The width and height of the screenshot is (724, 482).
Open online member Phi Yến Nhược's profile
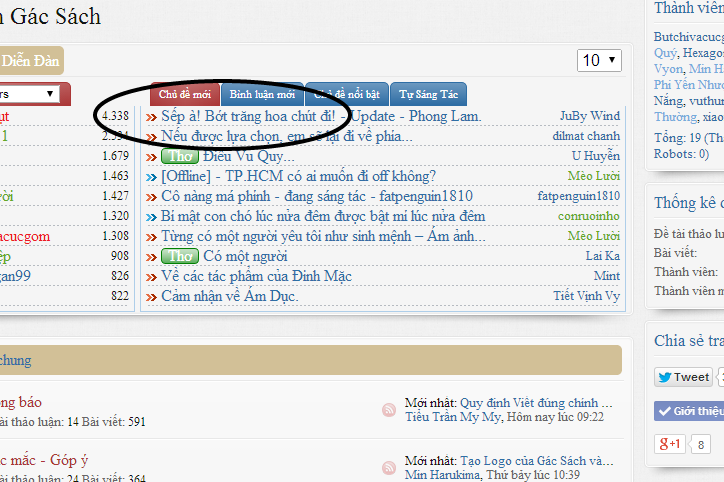click(688, 85)
